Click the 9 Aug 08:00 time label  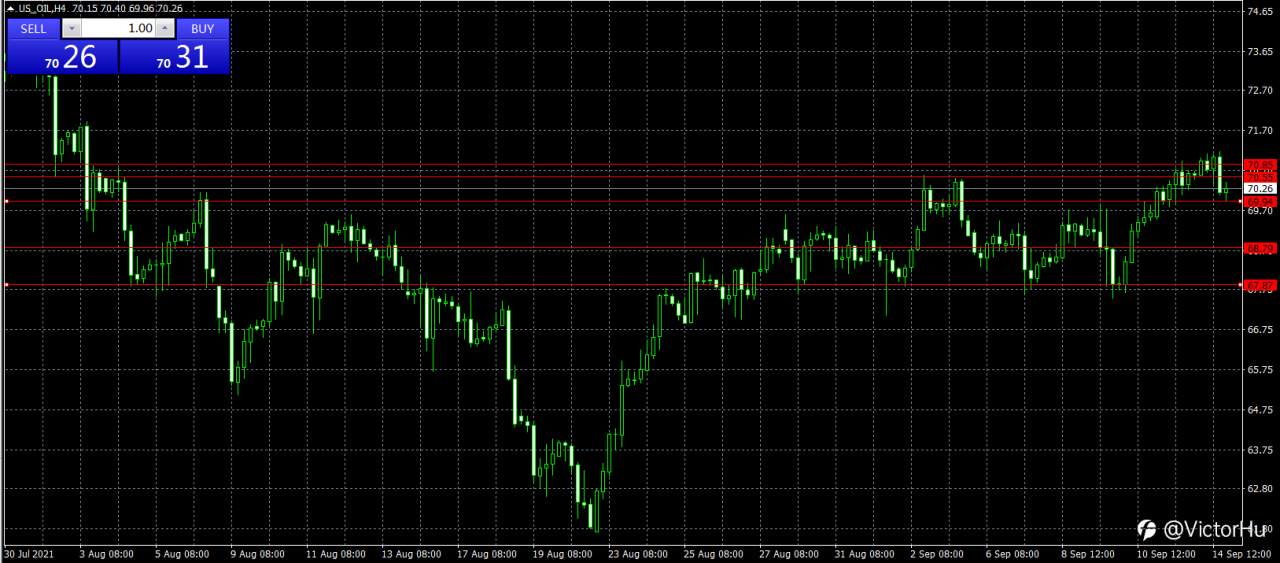(x=258, y=553)
